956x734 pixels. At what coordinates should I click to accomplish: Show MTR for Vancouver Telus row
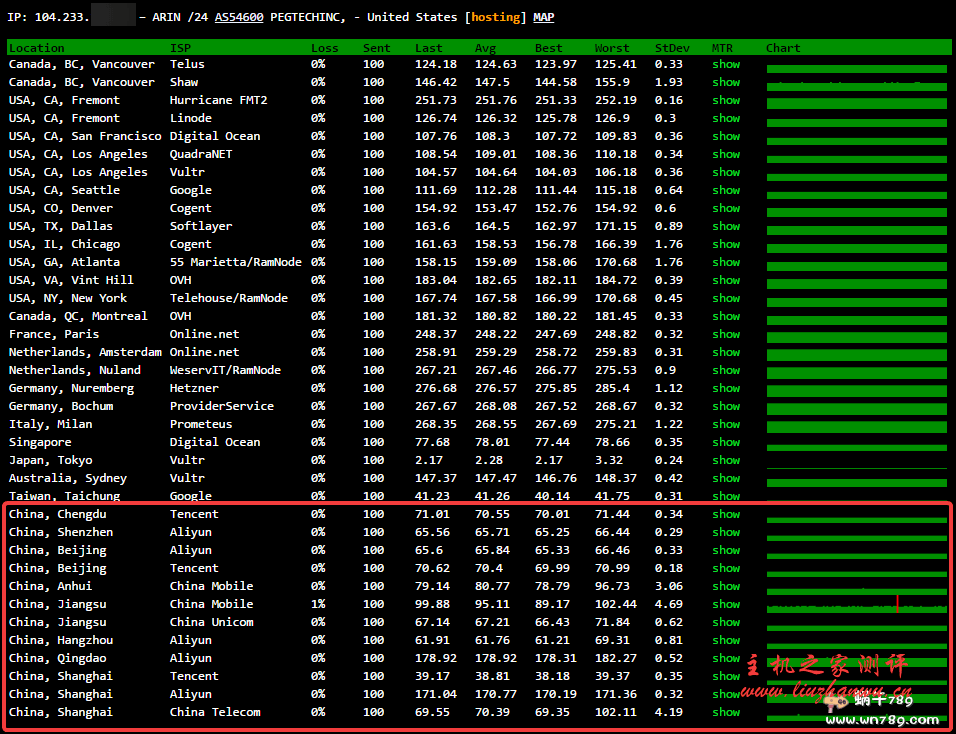[726, 64]
